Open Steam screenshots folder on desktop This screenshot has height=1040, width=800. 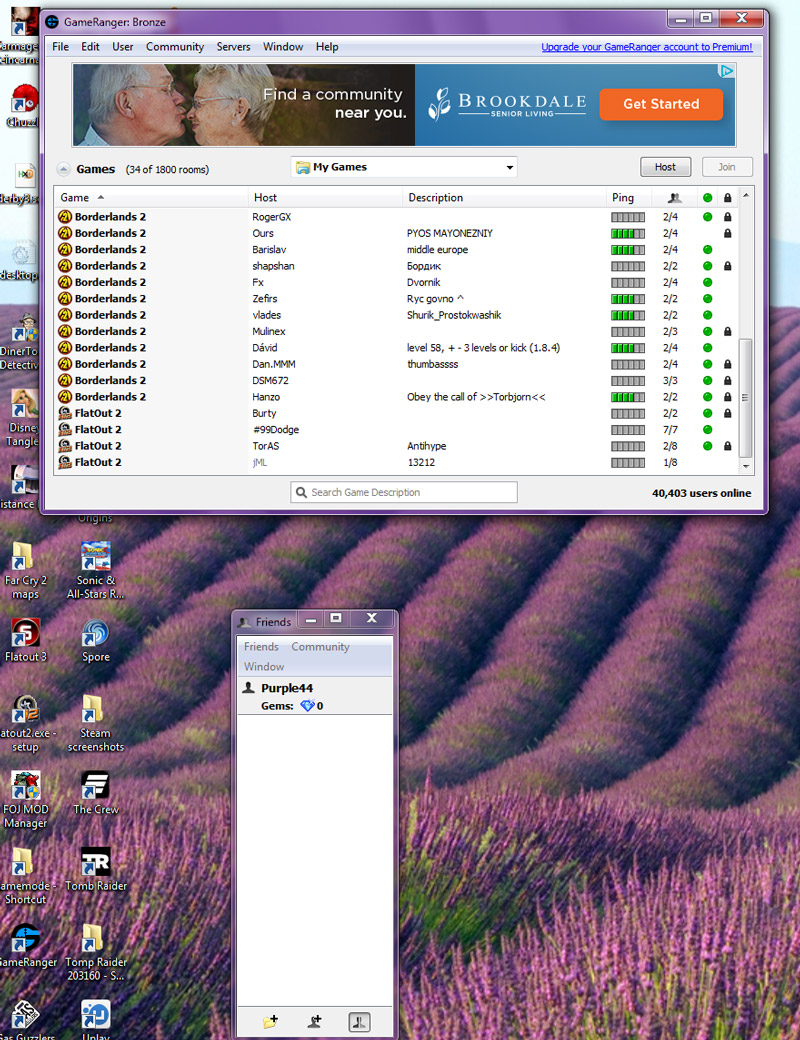[96, 723]
